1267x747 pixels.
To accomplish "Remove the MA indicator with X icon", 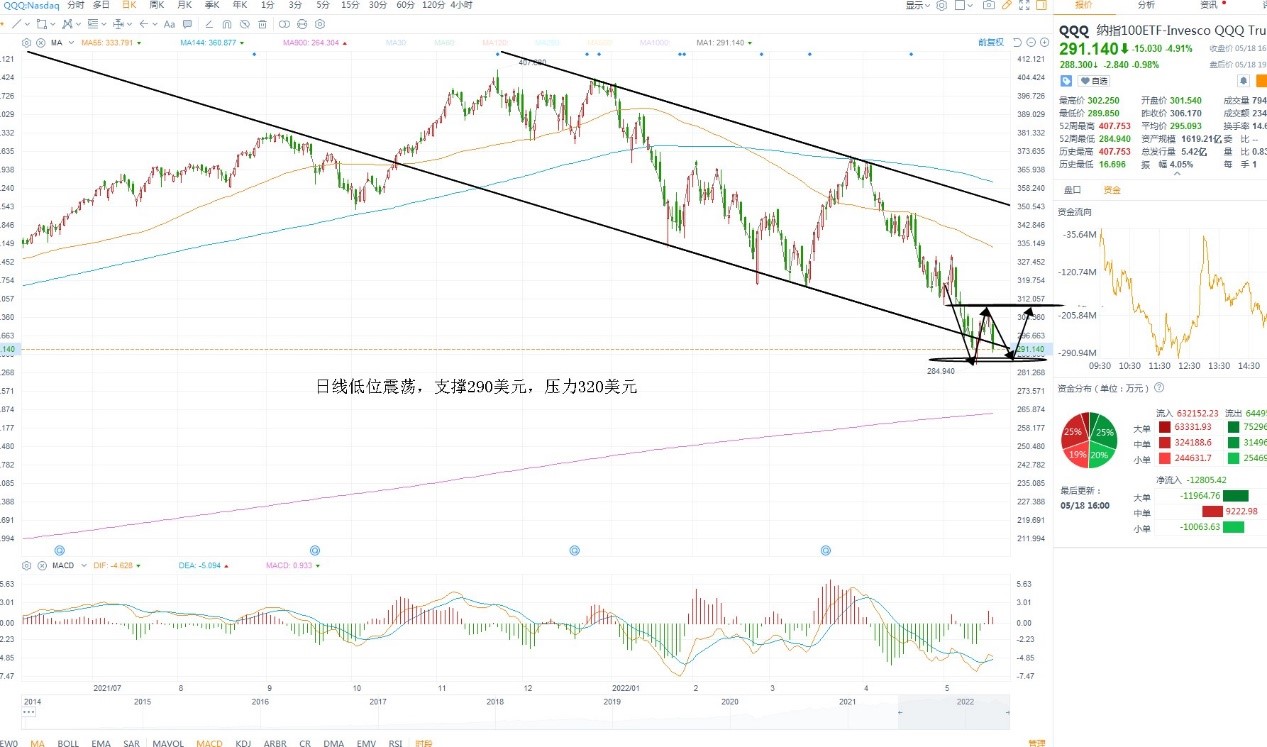I will [x=40, y=43].
